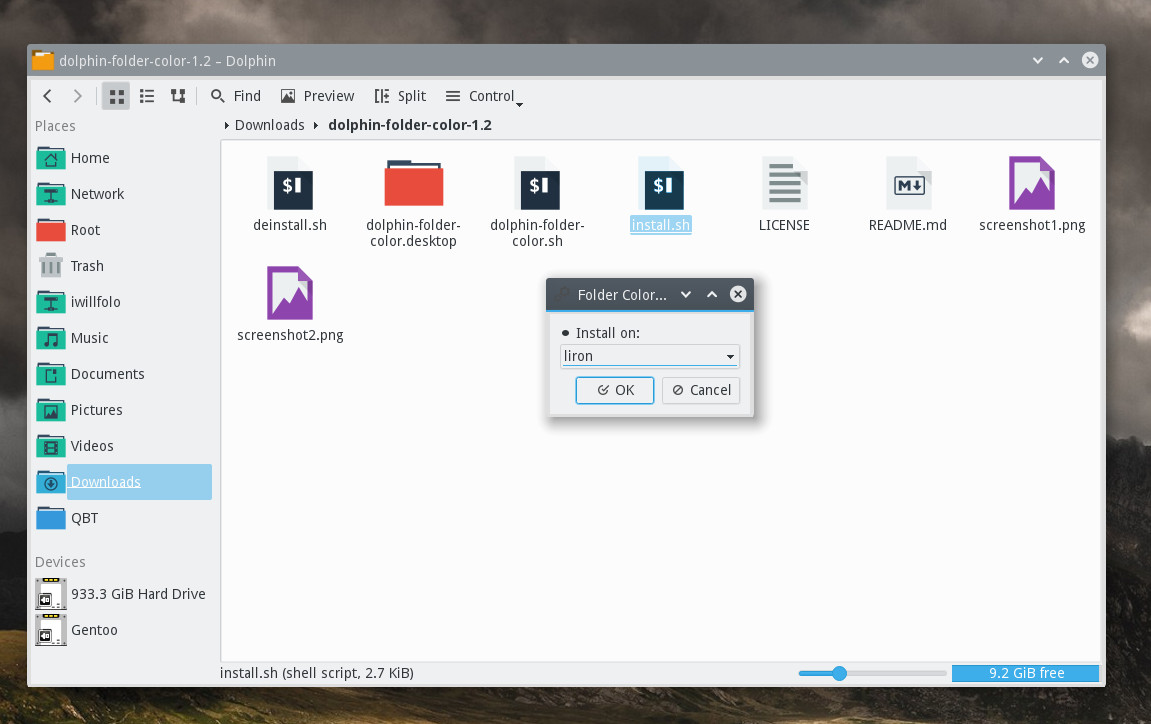Viewport: 1151px width, 724px height.
Task: Select the screenshot2.png image file
Action: 290,304
